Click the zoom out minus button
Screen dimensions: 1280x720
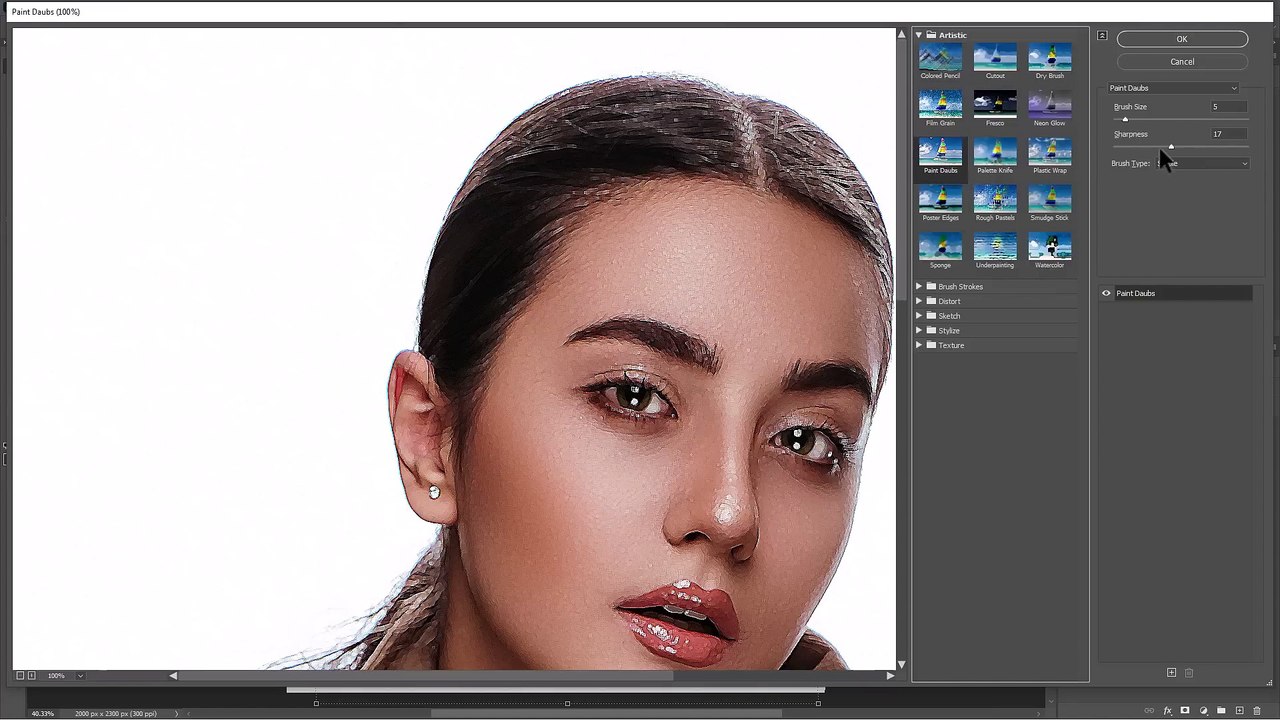[20, 676]
